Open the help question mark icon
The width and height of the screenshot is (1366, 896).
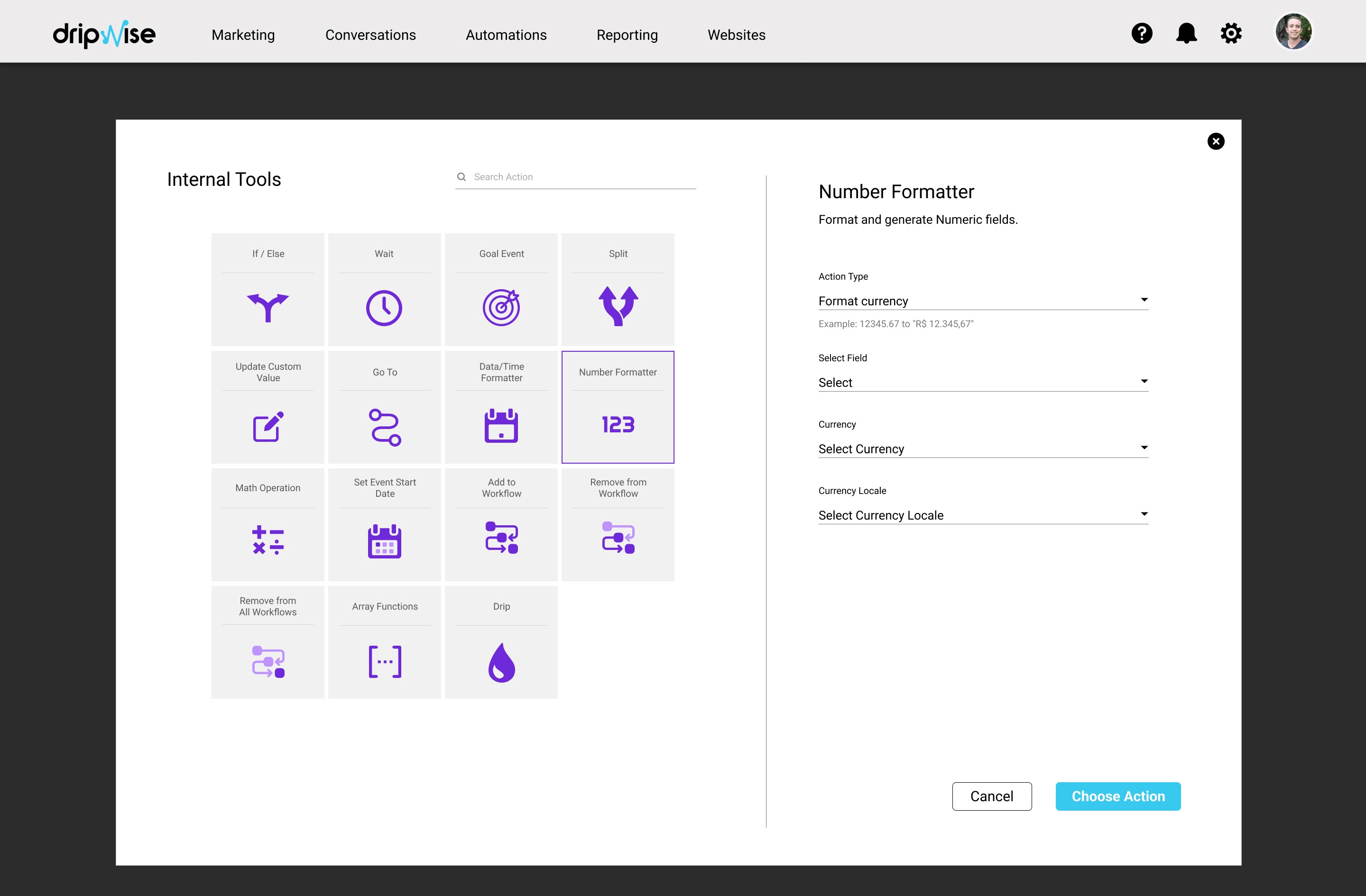tap(1142, 33)
